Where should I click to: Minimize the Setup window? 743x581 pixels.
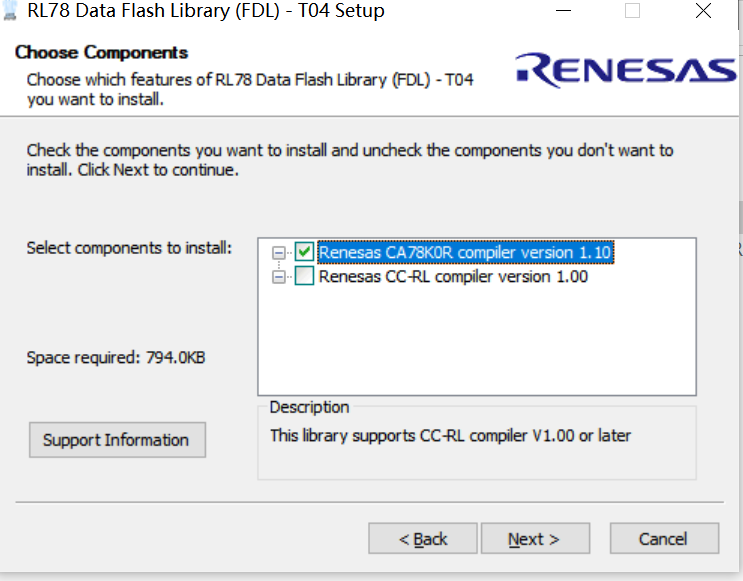[x=563, y=10]
